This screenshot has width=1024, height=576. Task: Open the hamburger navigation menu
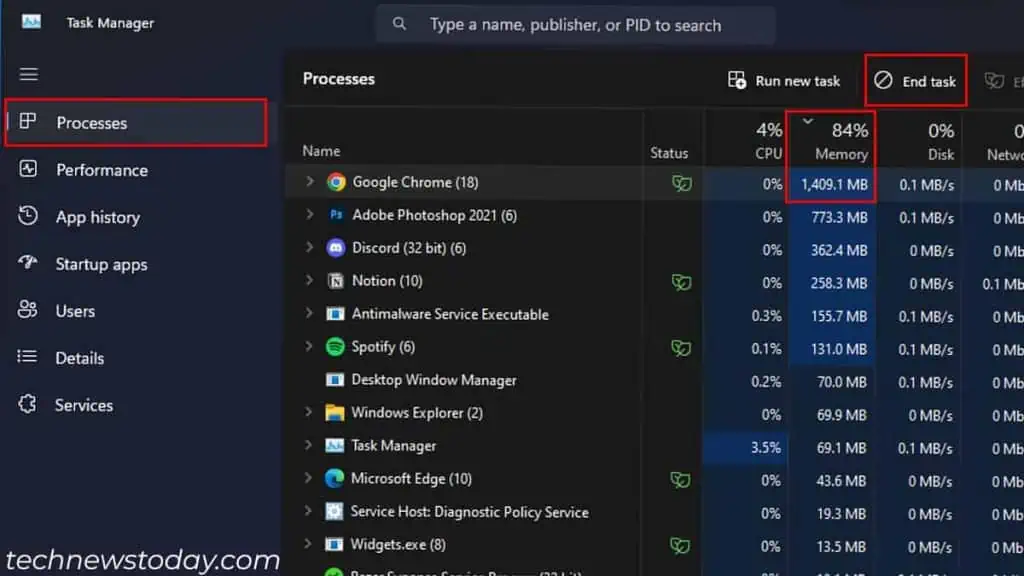pos(28,74)
